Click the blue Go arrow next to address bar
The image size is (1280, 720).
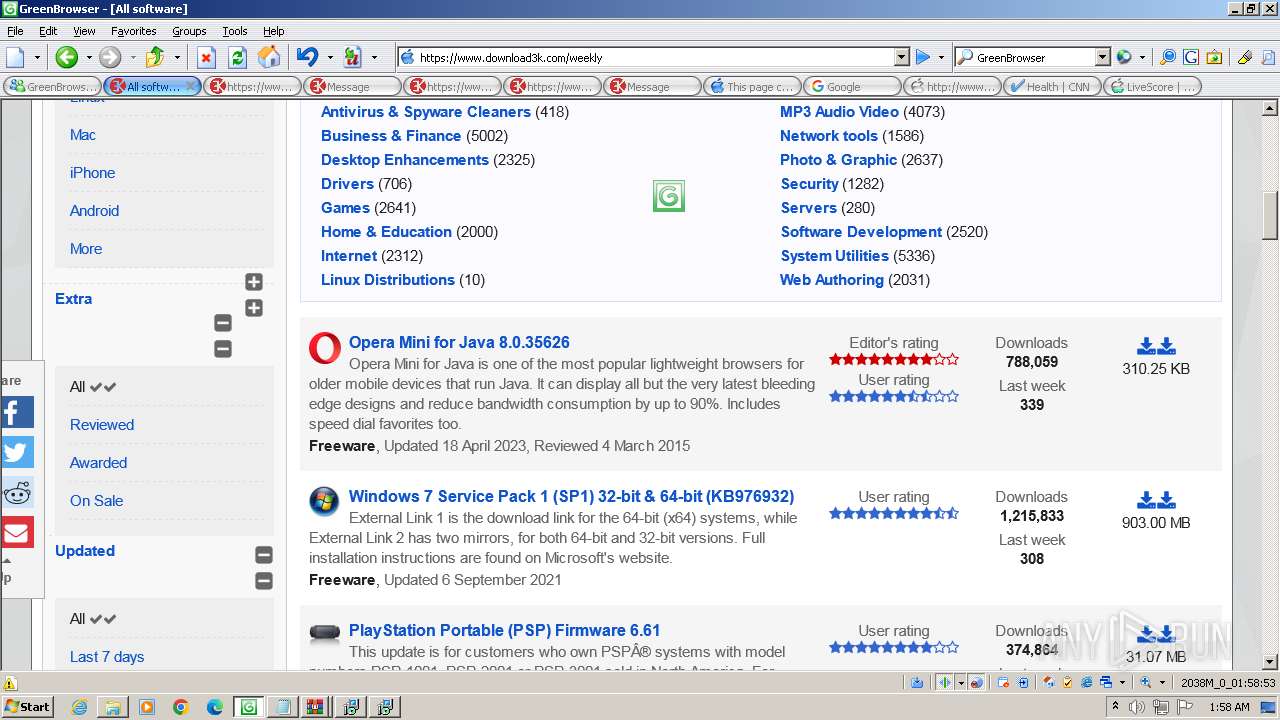[923, 57]
